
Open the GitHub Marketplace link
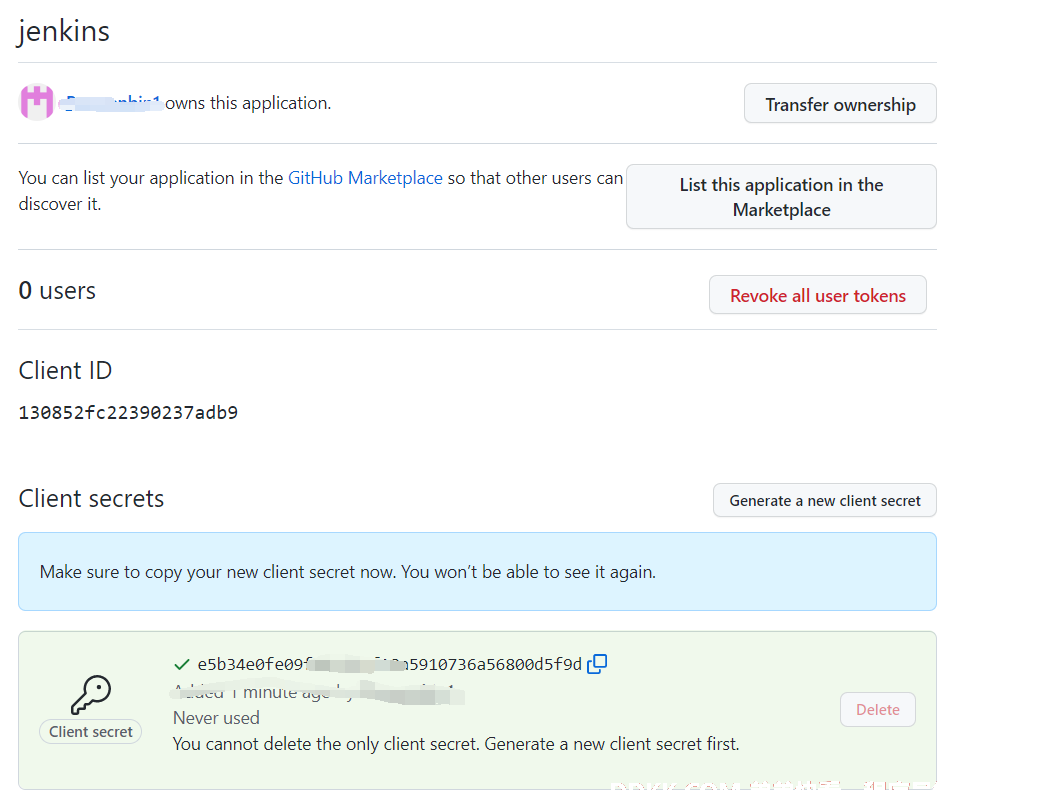tap(365, 178)
